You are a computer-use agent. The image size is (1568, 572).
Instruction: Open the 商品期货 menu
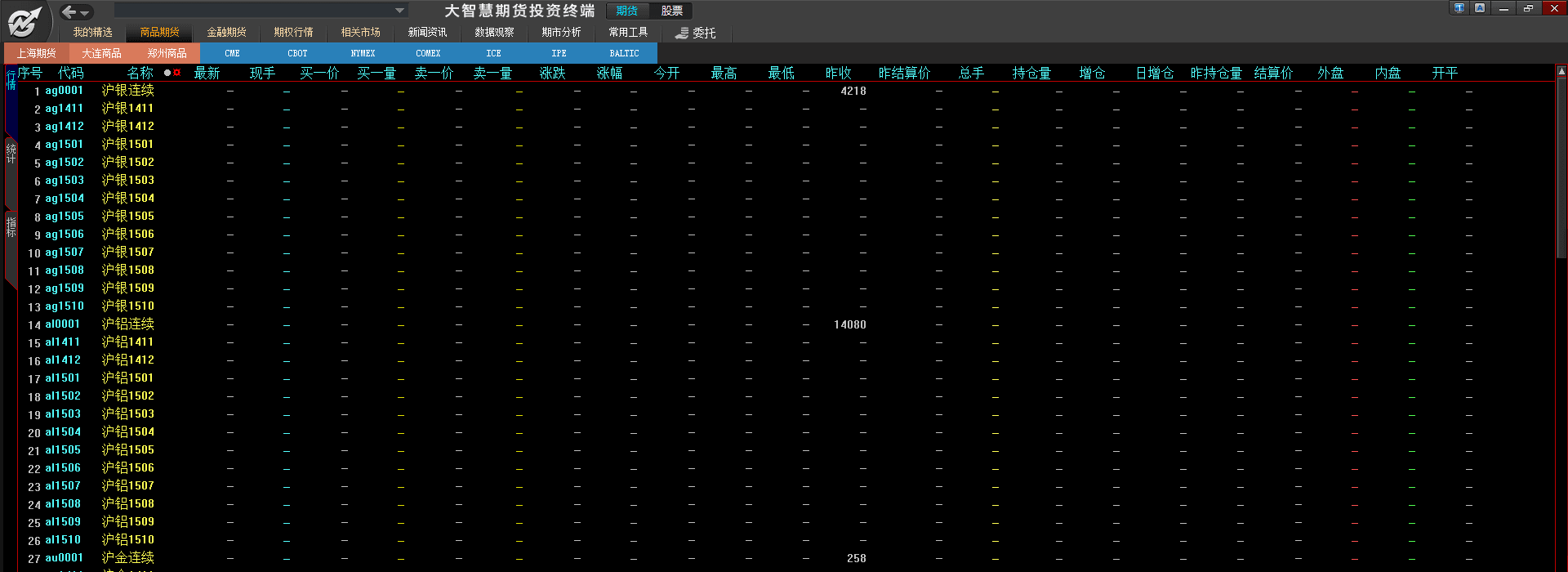tap(159, 32)
